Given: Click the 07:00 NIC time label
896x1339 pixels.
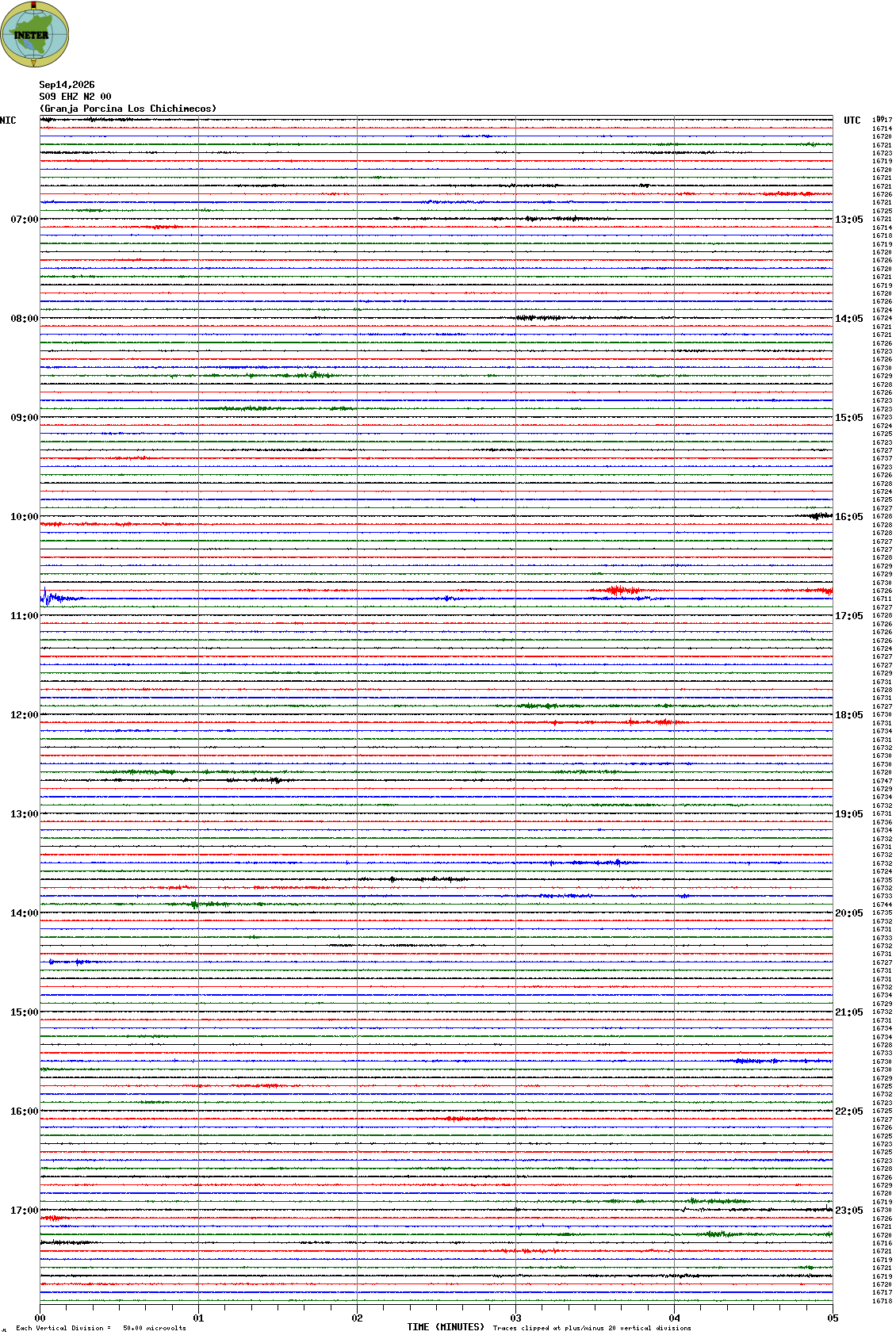Looking at the screenshot, I should pos(24,220).
